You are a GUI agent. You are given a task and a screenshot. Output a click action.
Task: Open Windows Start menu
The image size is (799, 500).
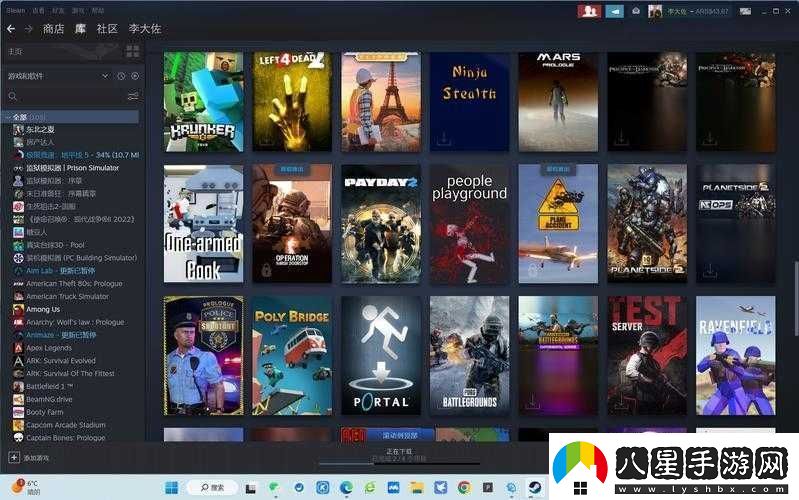[x=172, y=488]
